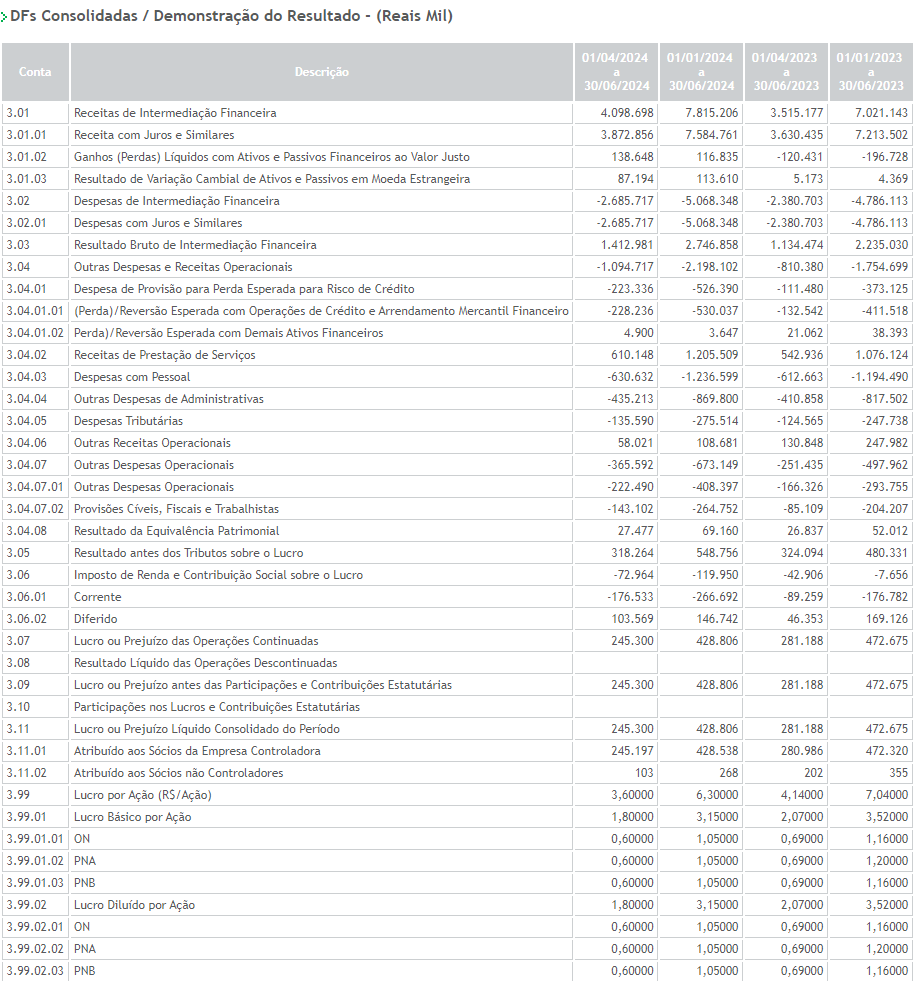
Task: Select Resultado de Variação Cambial description text
Action: pyautogui.click(x=272, y=179)
